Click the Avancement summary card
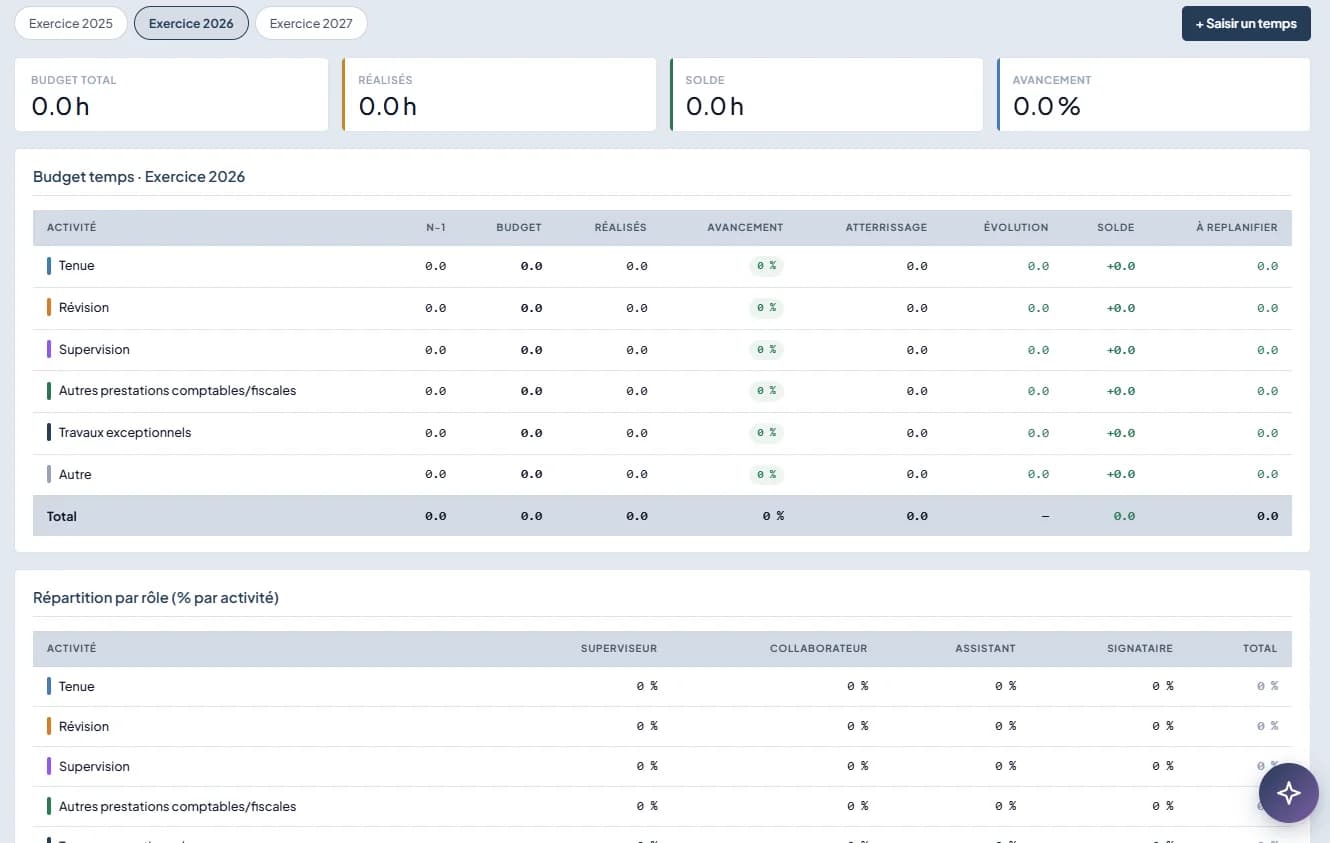 [1153, 95]
